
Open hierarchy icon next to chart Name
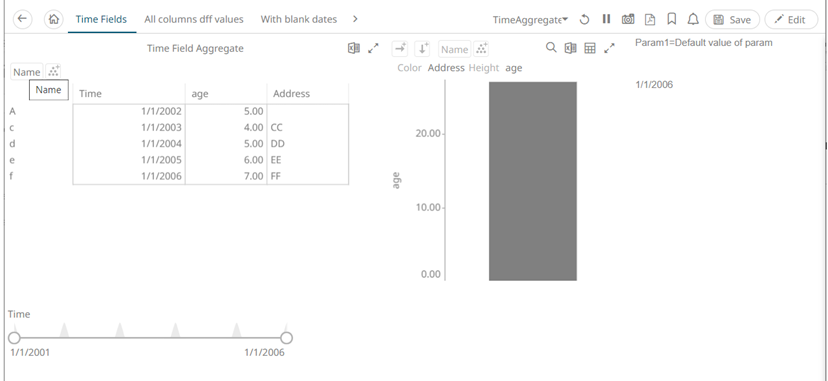481,49
